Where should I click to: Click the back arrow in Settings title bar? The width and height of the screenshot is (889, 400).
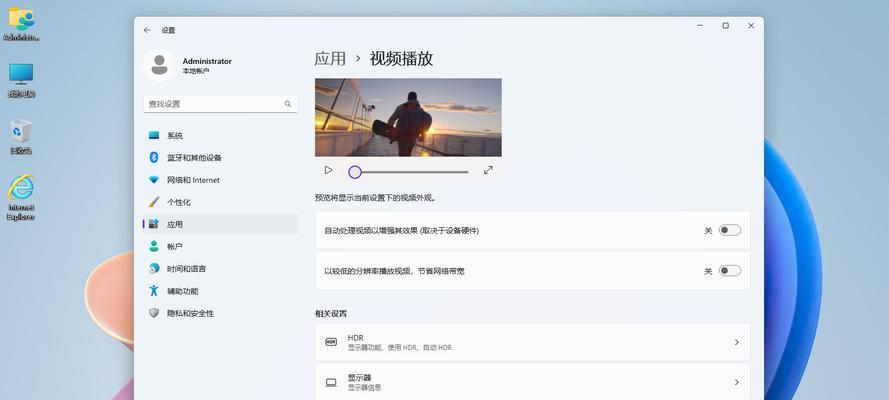point(147,30)
